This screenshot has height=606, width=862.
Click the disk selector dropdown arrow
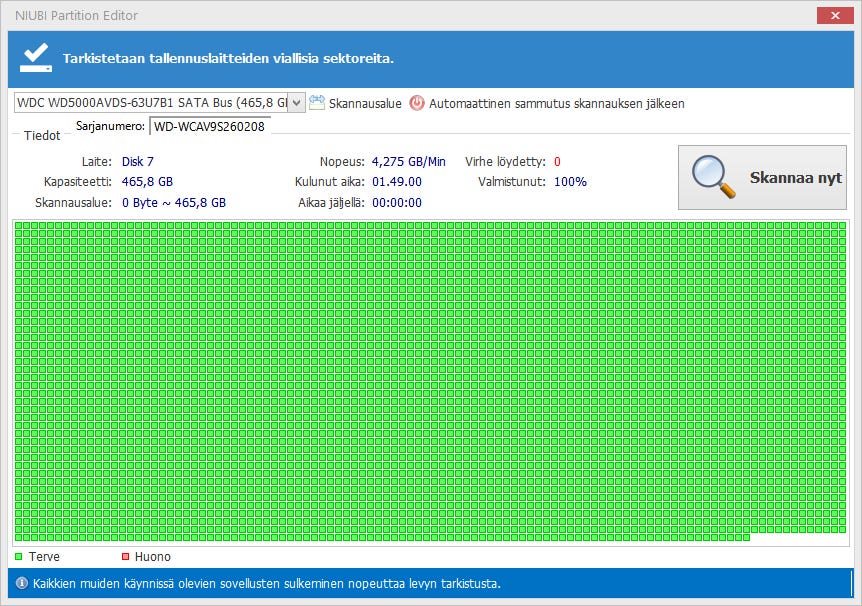pos(297,103)
